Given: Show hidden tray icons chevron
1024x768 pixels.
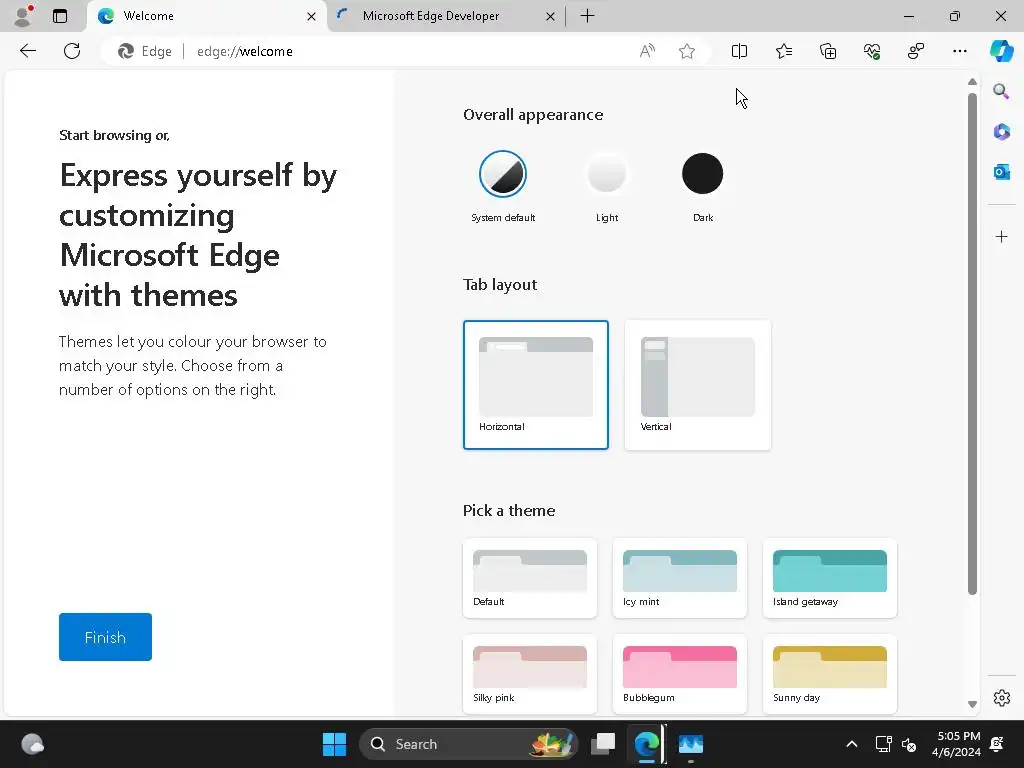Looking at the screenshot, I should 852,744.
